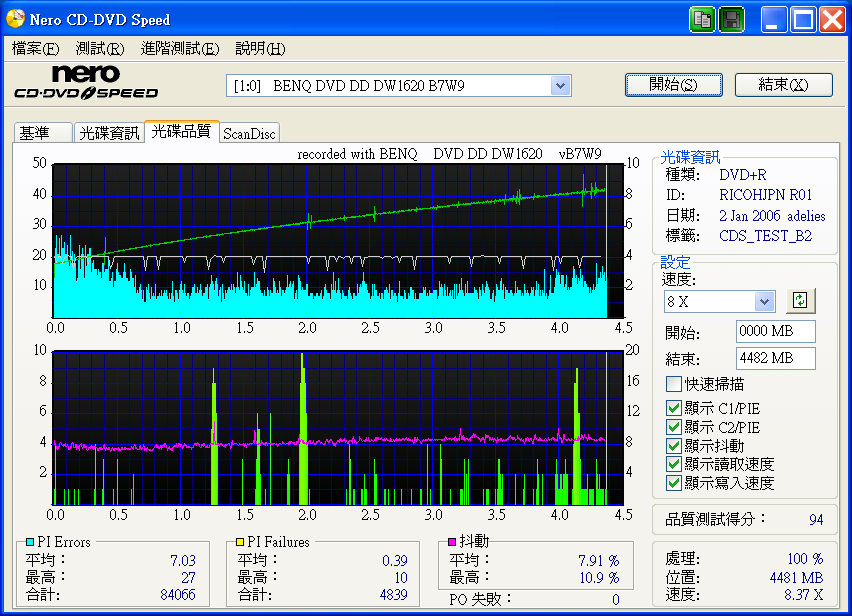
Task: Click the PI Failures maximum 10
Action: pyautogui.click(x=401, y=577)
